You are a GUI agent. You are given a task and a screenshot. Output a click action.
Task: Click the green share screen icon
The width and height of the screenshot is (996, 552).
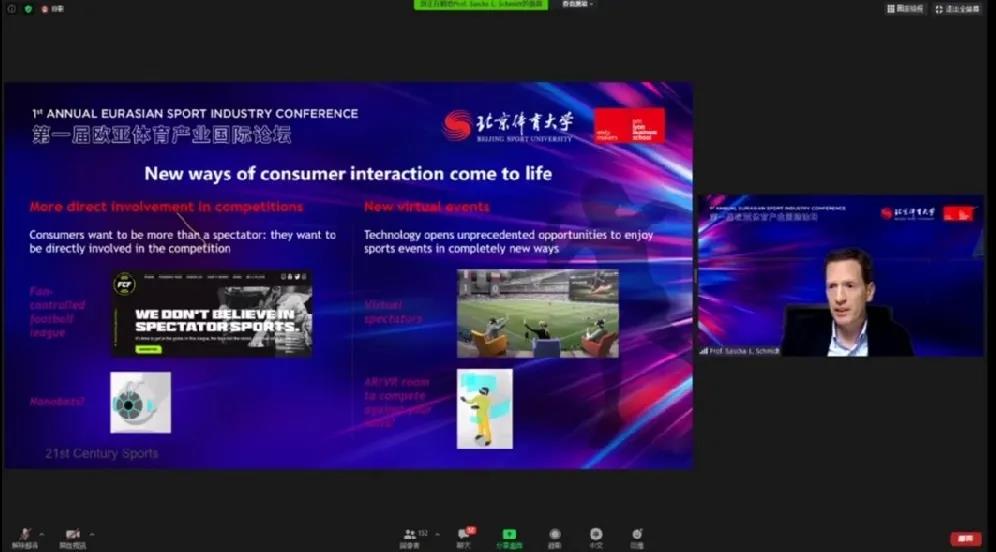click(509, 536)
